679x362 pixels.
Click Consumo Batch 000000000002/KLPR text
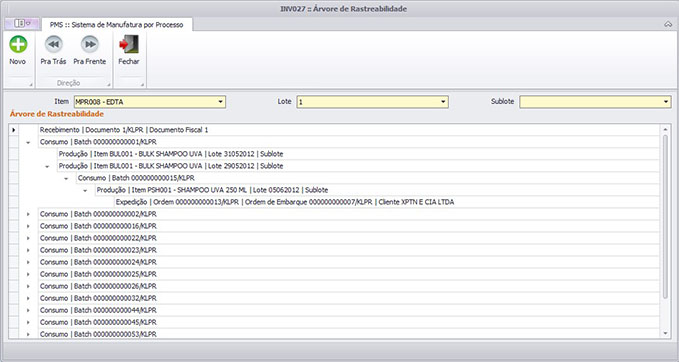pyautogui.click(x=98, y=214)
